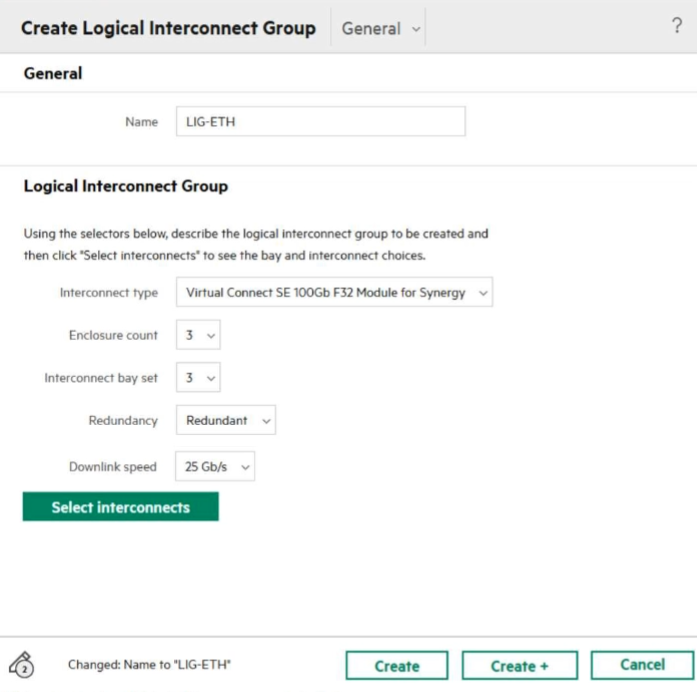Viewport: 697px width, 692px height.
Task: Click the Name field containing LIG-ETH
Action: pyautogui.click(x=320, y=122)
